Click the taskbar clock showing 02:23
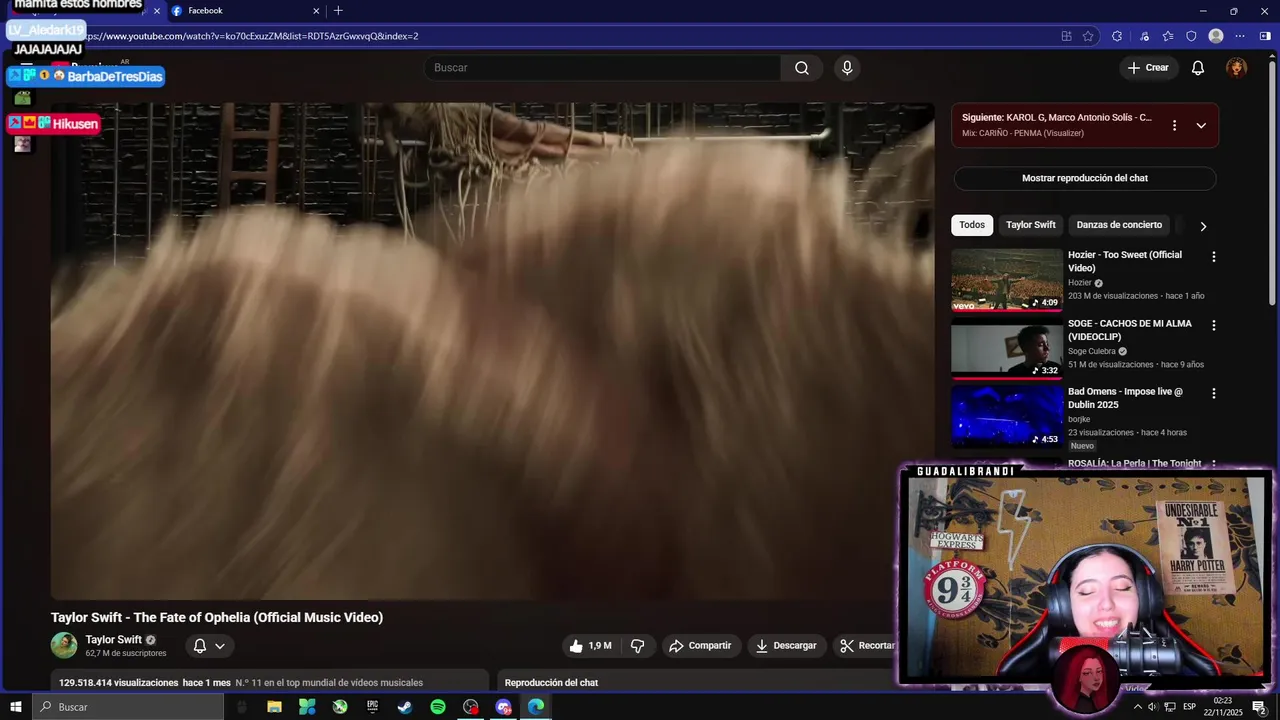 coord(1223,707)
